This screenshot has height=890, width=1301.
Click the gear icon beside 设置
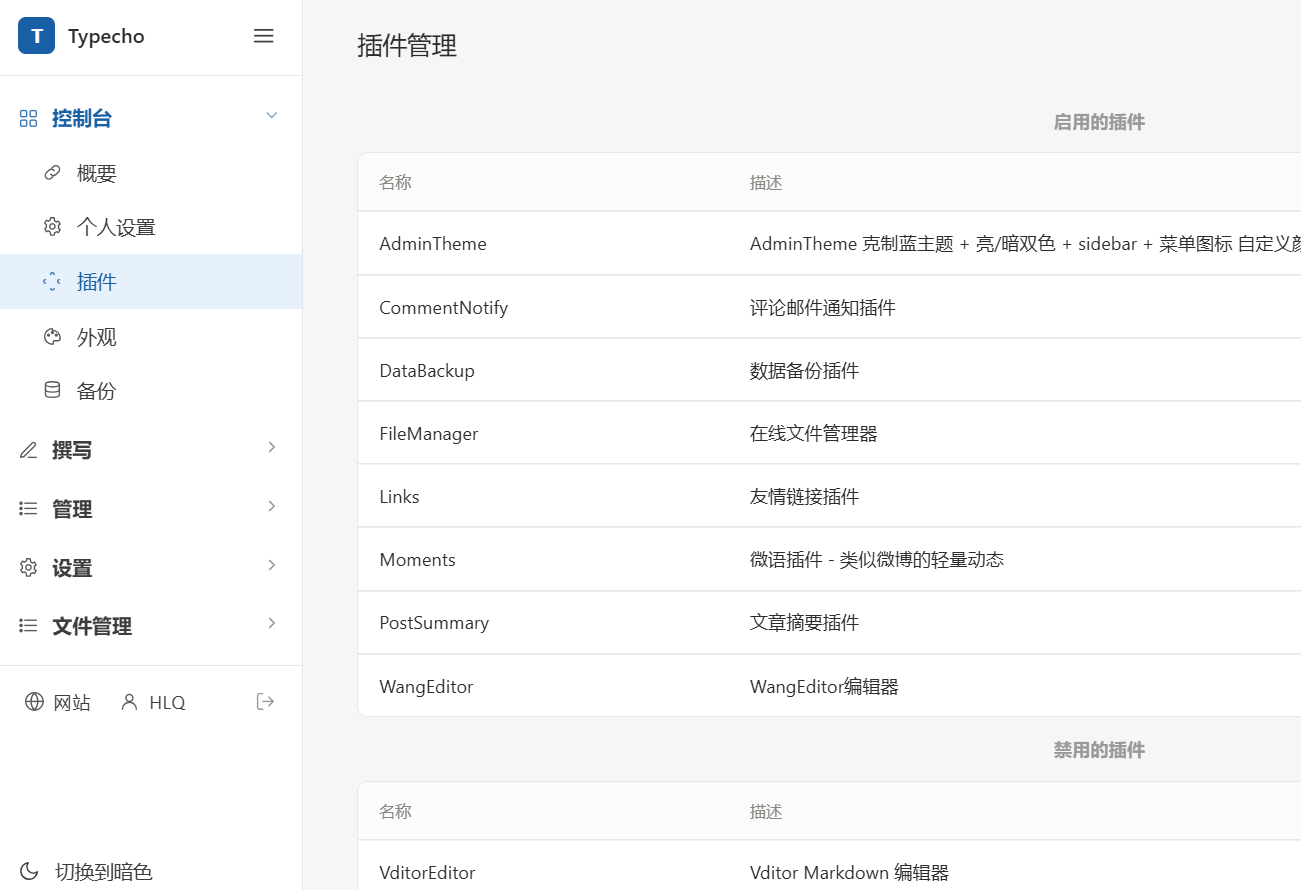(29, 568)
